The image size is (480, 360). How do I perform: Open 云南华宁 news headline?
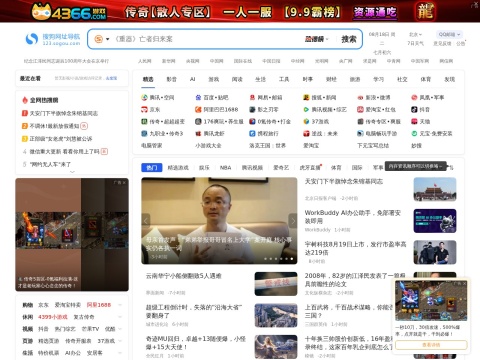pyautogui.click(x=184, y=276)
